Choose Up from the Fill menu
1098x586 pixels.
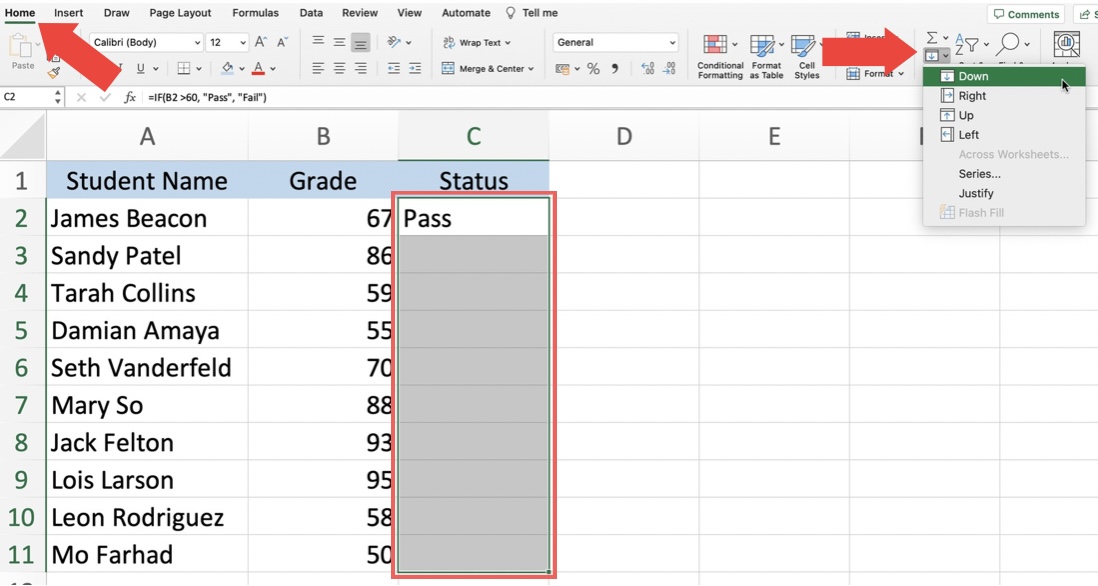point(1003,116)
